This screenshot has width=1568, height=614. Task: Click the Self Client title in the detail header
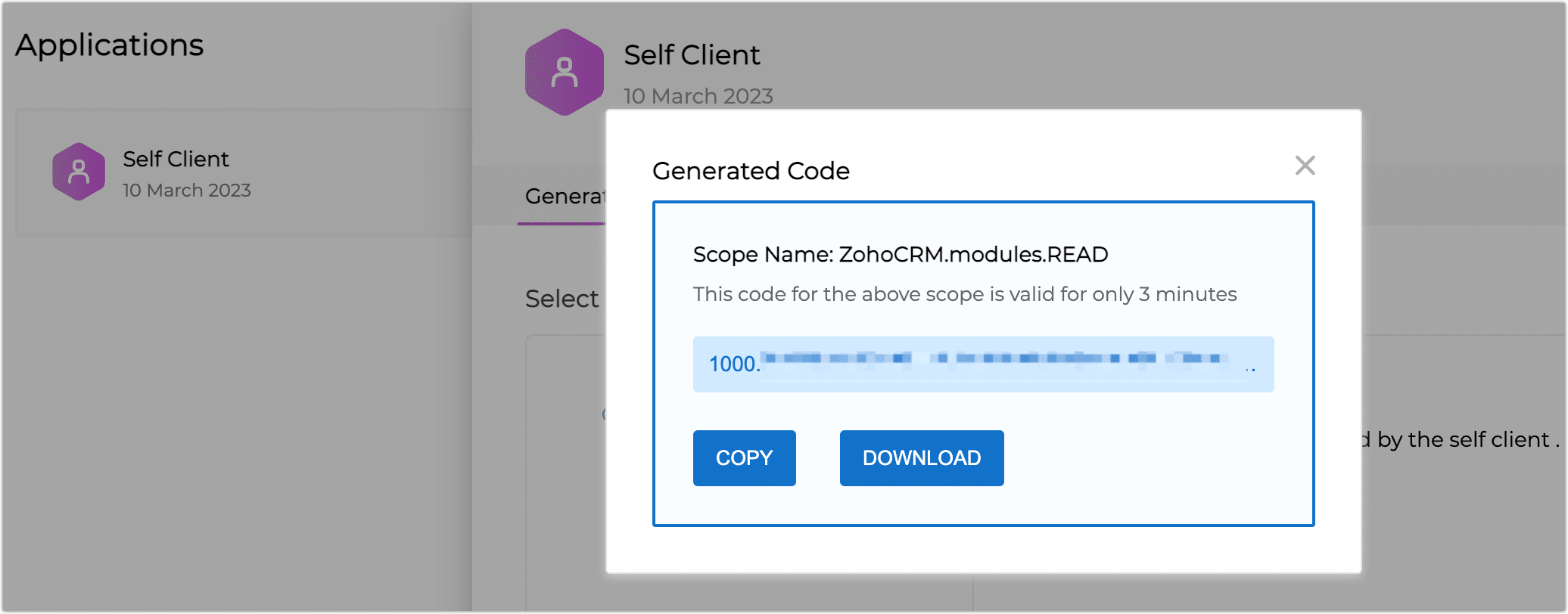pyautogui.click(x=692, y=54)
